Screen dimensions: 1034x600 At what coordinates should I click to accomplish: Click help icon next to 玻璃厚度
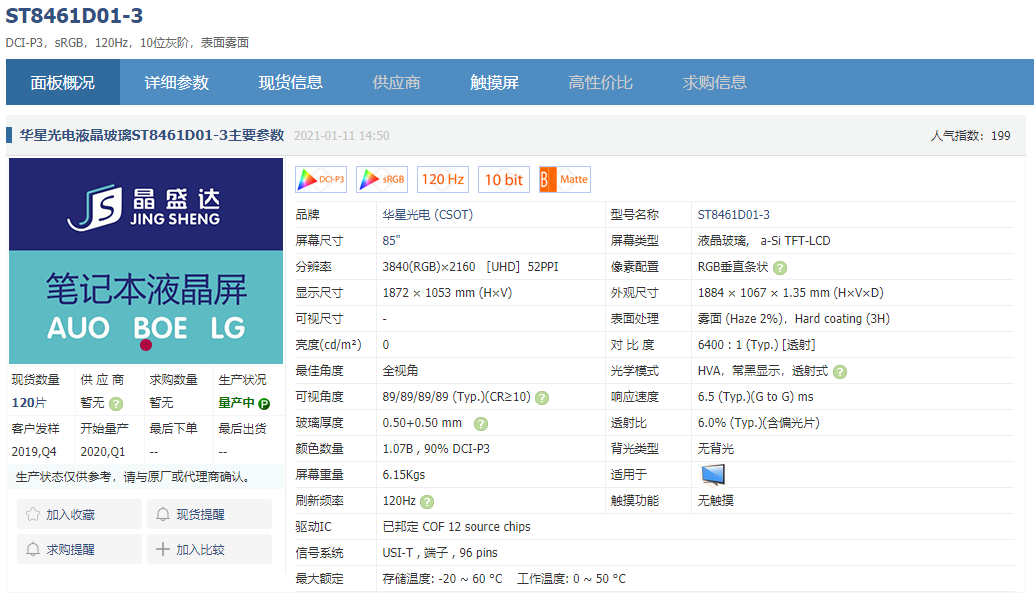tap(481, 423)
